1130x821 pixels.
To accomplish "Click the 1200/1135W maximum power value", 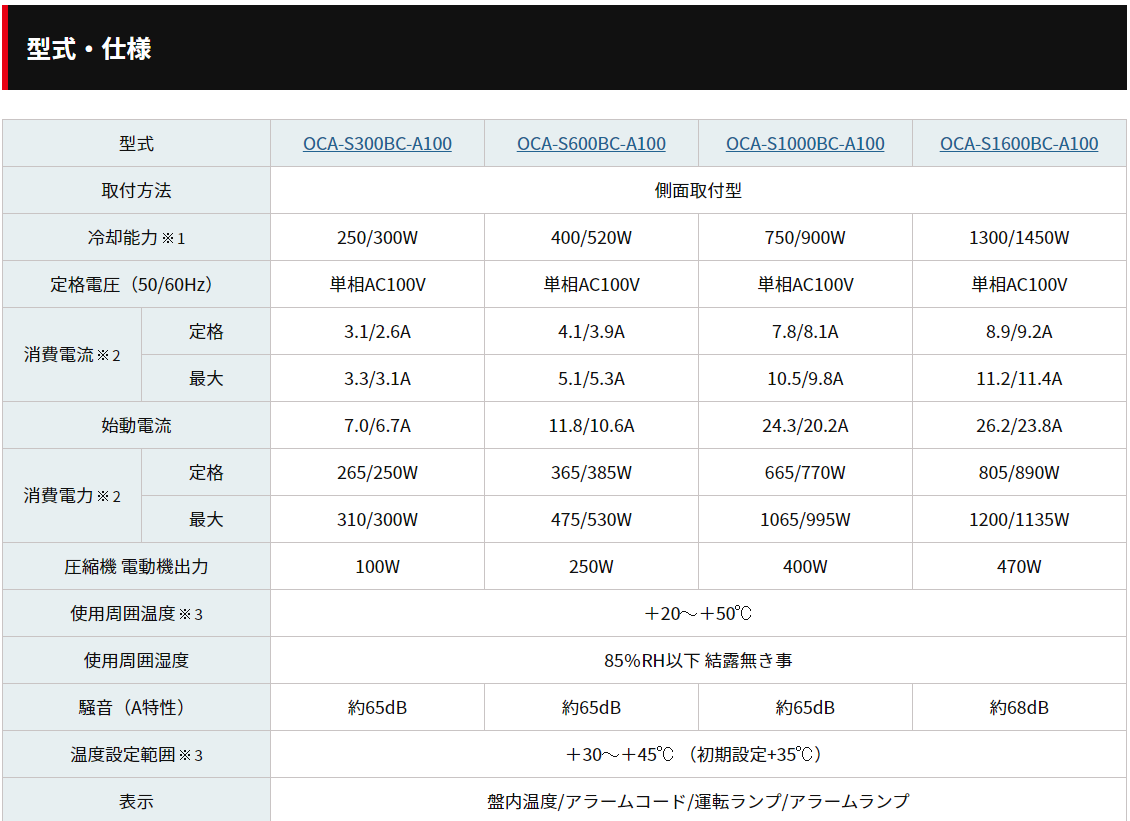I will pos(1019,519).
